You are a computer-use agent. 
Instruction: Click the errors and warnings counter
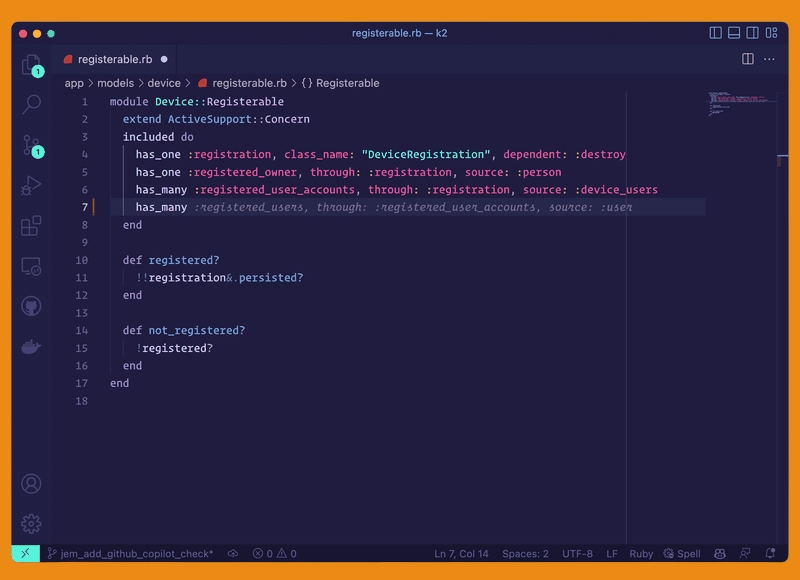274,553
